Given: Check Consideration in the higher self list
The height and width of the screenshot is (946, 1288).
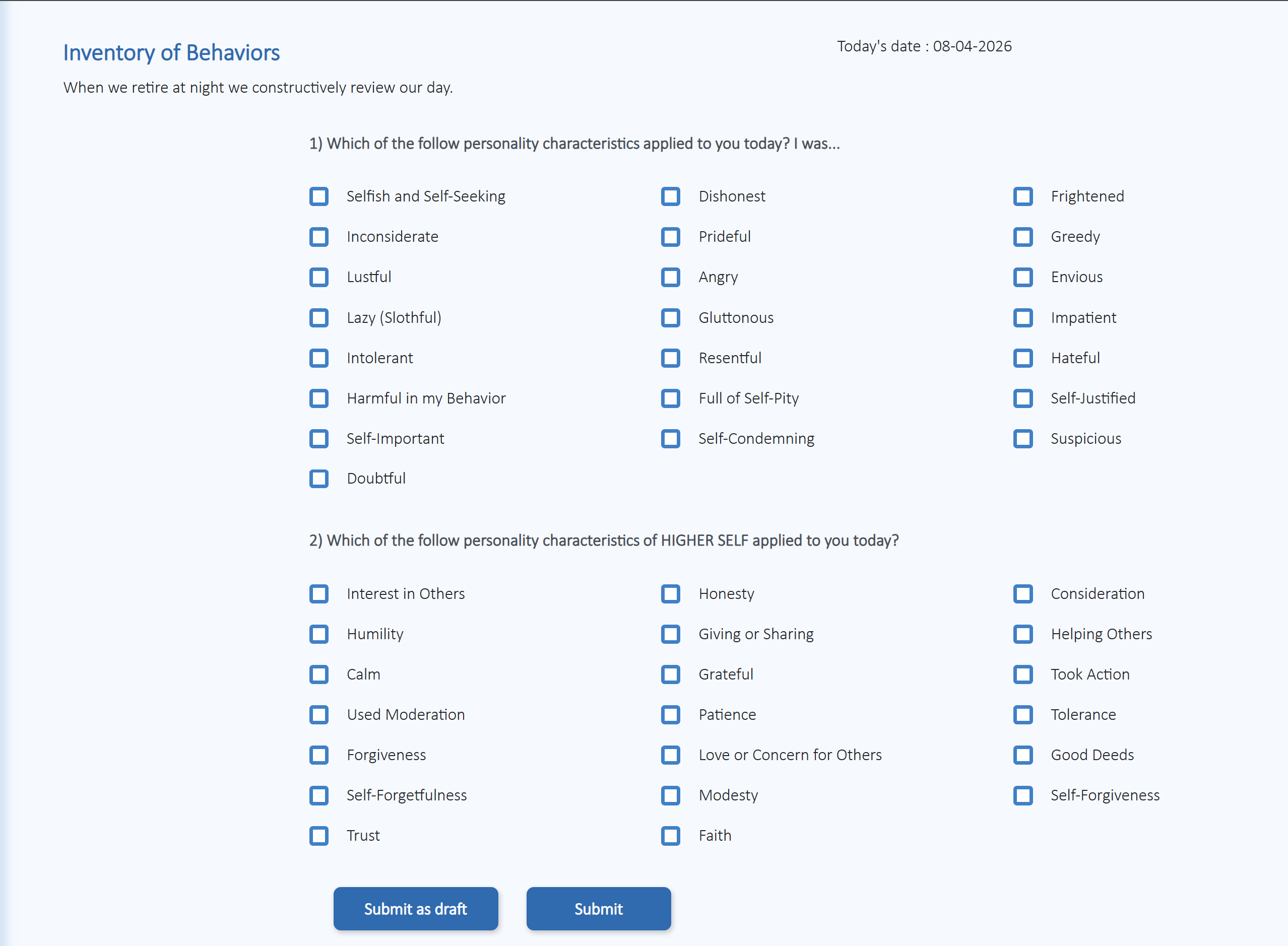Looking at the screenshot, I should tap(1023, 594).
